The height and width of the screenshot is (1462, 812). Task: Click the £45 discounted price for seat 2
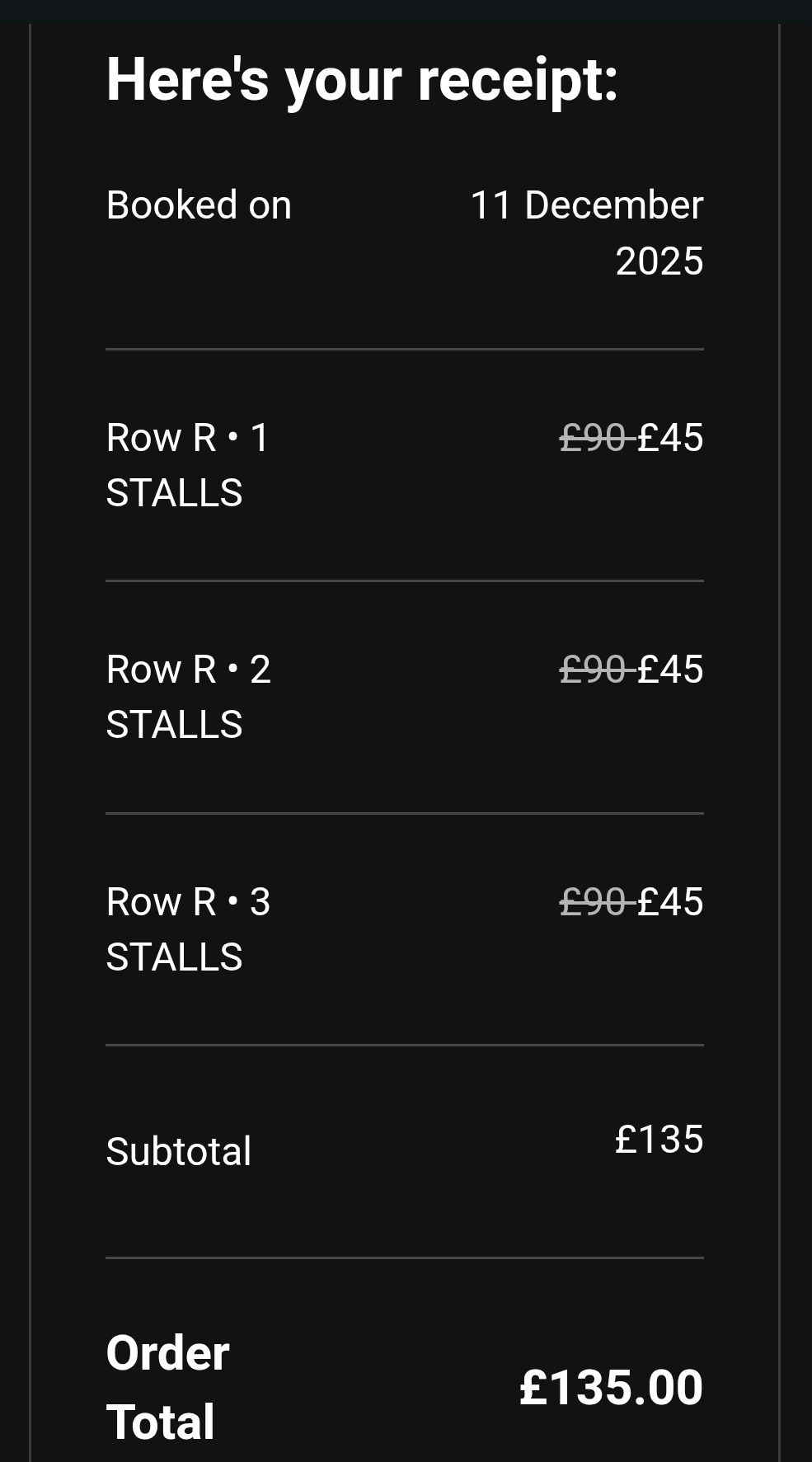[x=670, y=670]
